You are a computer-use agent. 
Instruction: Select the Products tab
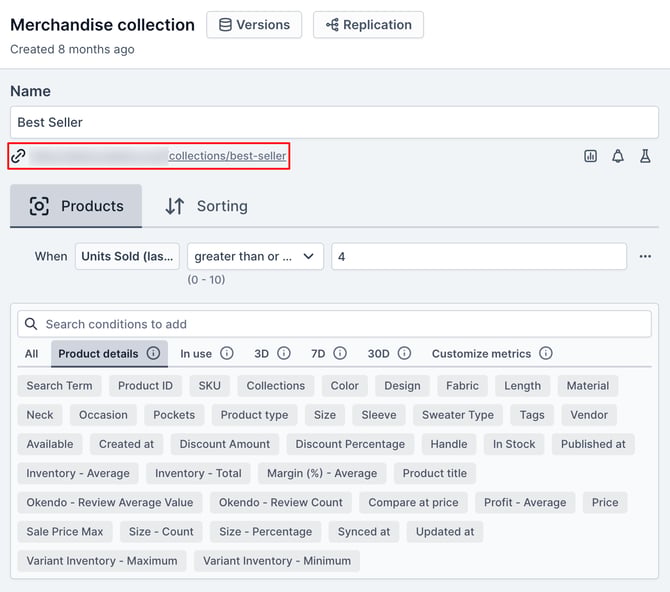(76, 206)
